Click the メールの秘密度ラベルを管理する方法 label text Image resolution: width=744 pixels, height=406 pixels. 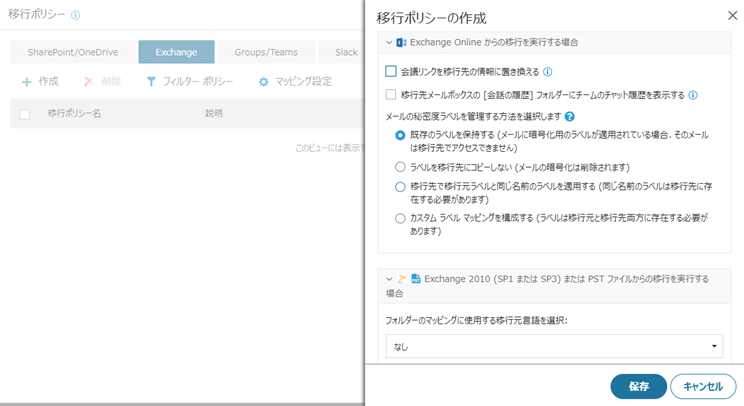click(x=473, y=116)
